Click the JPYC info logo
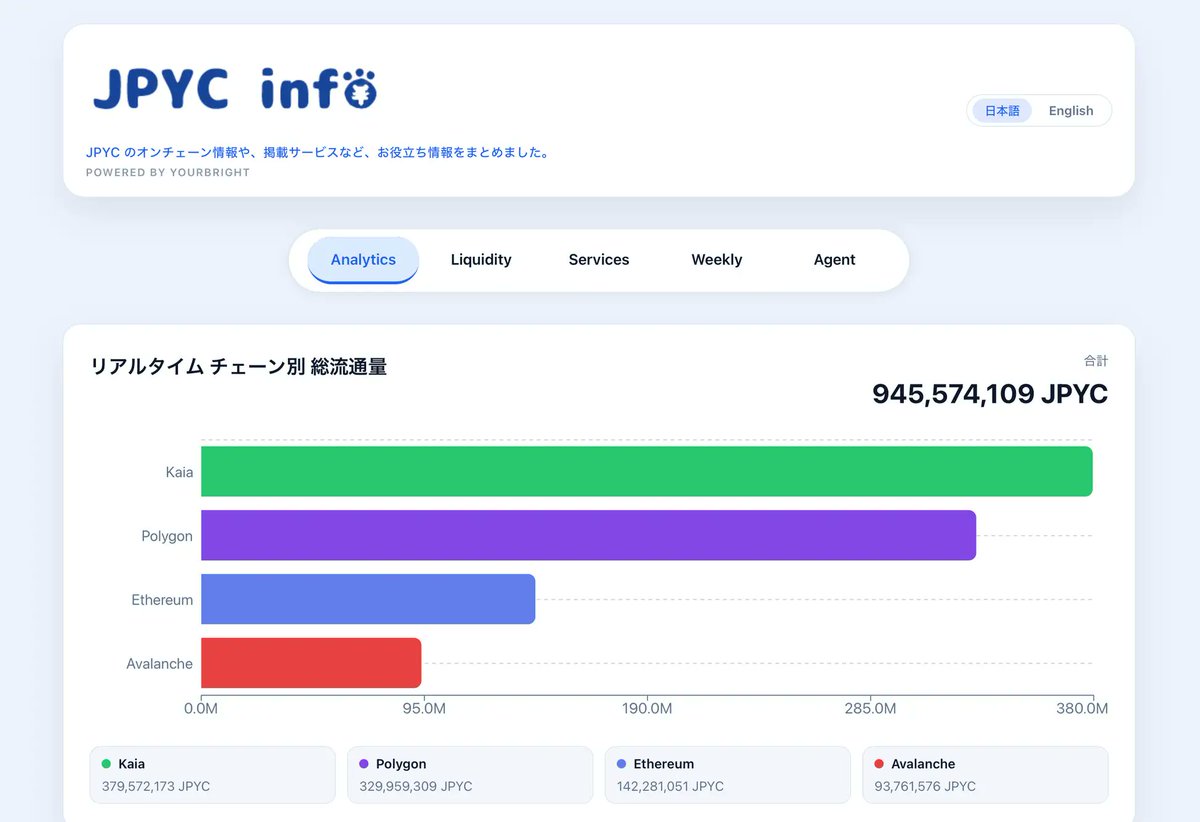Viewport: 1200px width, 822px height. point(235,89)
